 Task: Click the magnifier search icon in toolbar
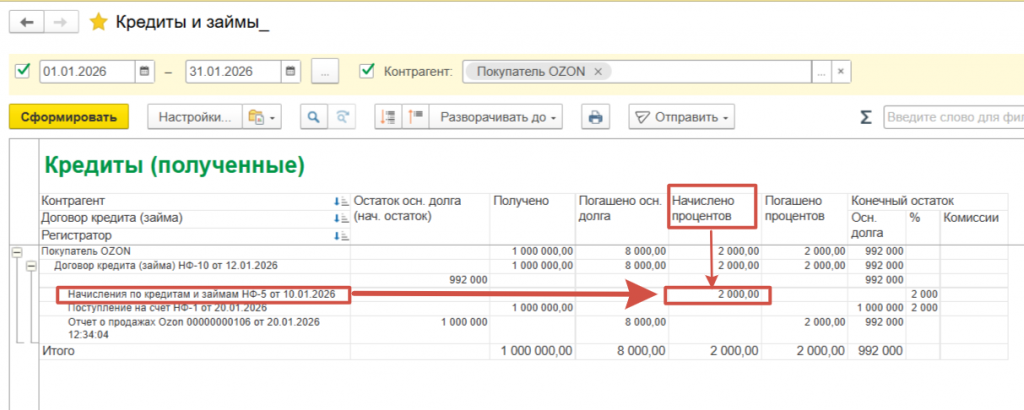[314, 117]
